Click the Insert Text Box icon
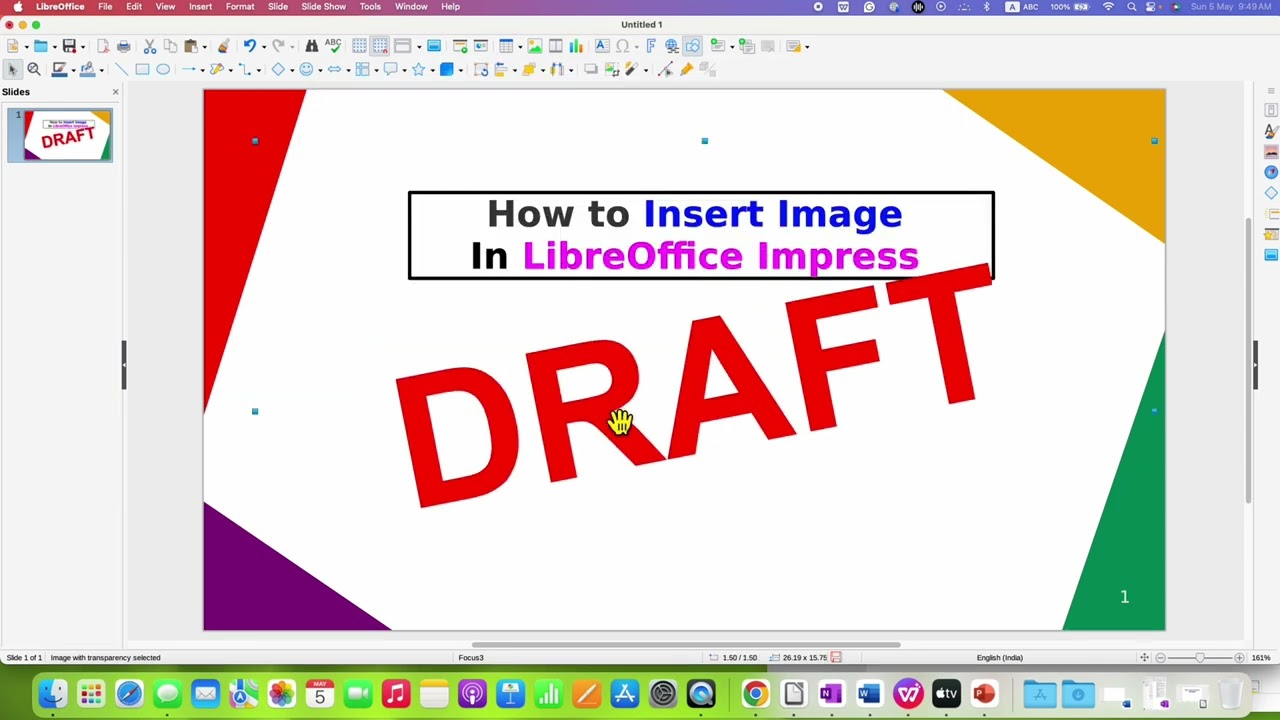The image size is (1280, 720). click(602, 46)
